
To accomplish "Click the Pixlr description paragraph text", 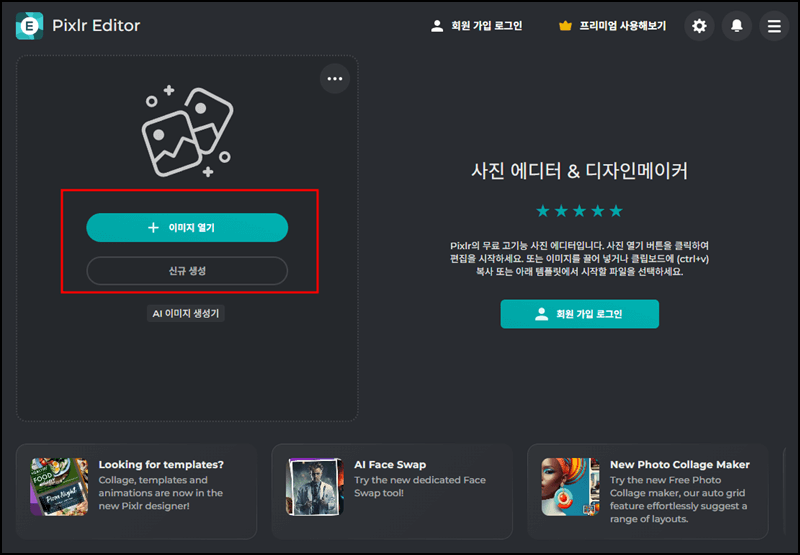I will click(x=580, y=259).
